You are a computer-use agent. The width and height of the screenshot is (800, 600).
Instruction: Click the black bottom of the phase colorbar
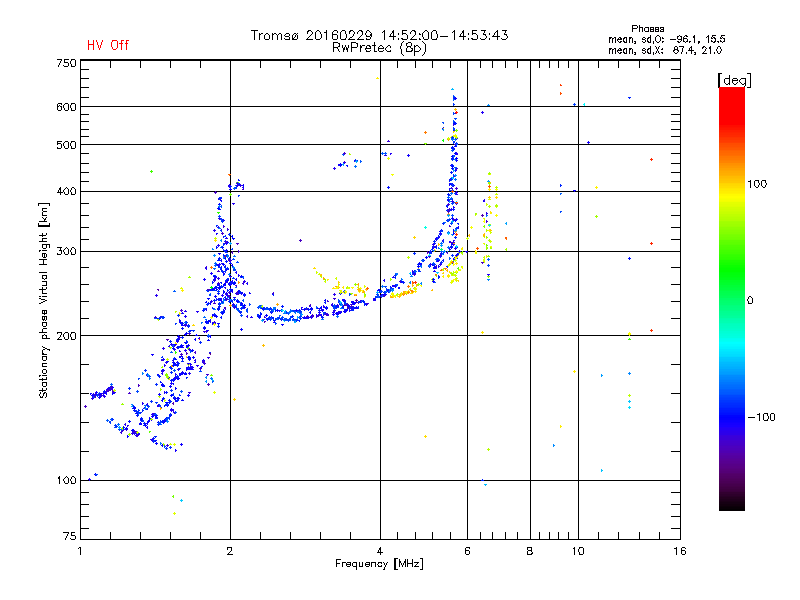click(x=732, y=503)
